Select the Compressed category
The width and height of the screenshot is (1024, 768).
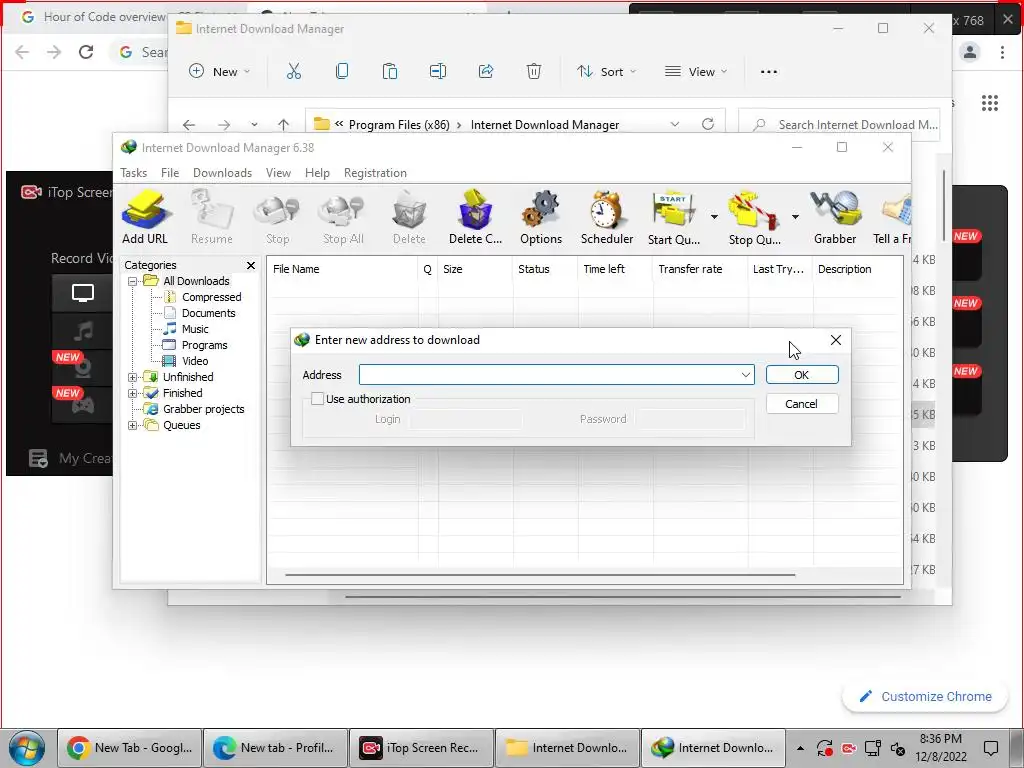click(x=211, y=297)
